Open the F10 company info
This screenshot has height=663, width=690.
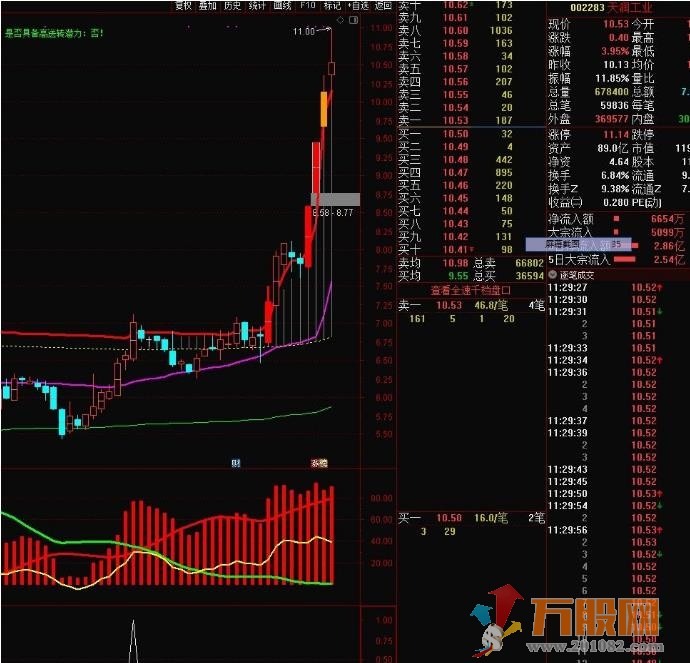tap(308, 5)
